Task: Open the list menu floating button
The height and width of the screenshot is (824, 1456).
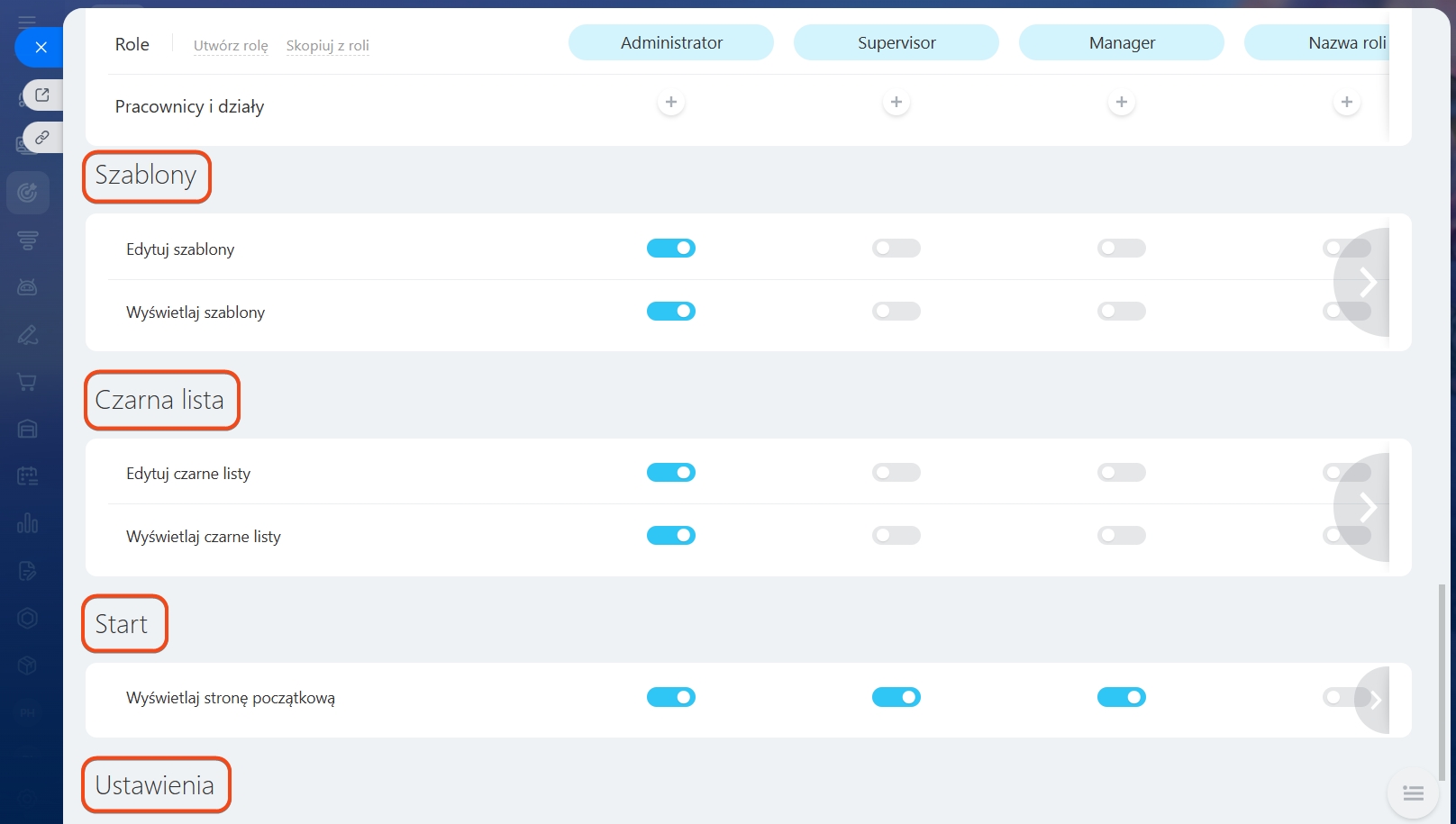Action: [x=1413, y=793]
